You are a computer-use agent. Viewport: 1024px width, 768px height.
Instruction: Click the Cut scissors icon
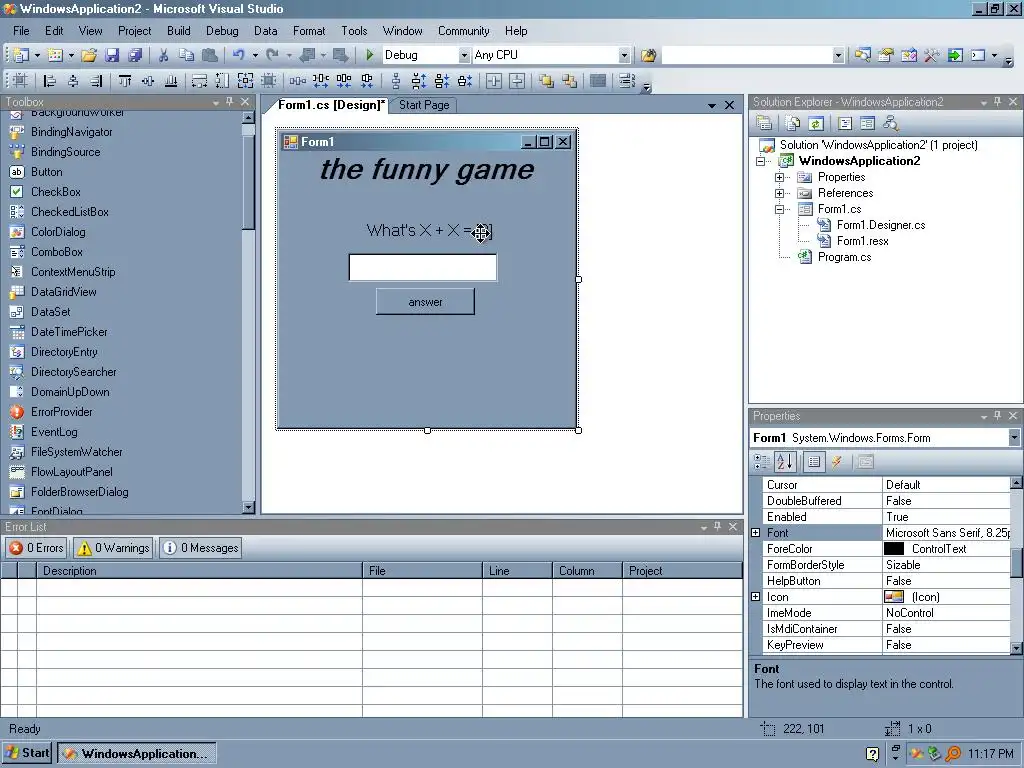[x=164, y=55]
